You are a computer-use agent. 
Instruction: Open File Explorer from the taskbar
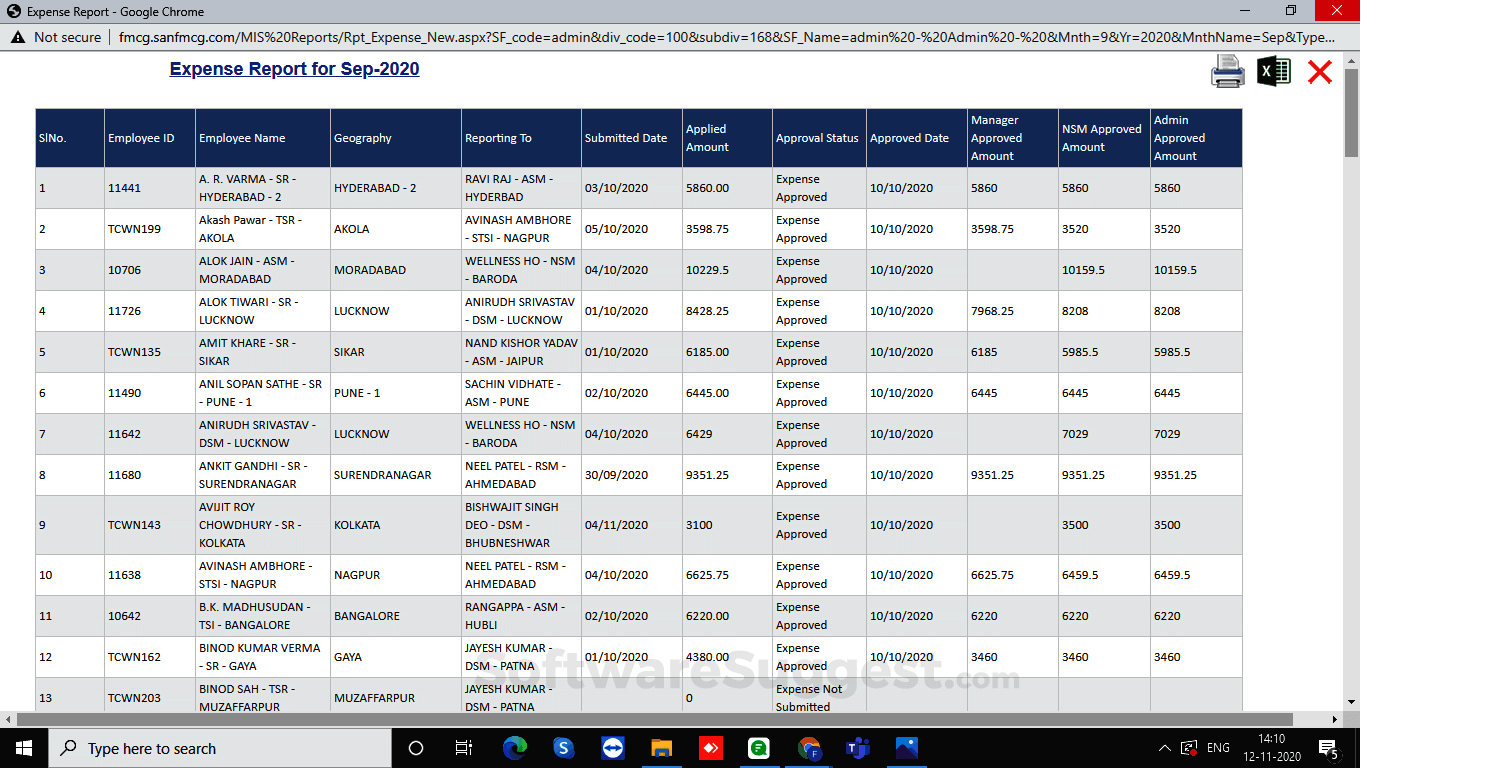(x=661, y=747)
